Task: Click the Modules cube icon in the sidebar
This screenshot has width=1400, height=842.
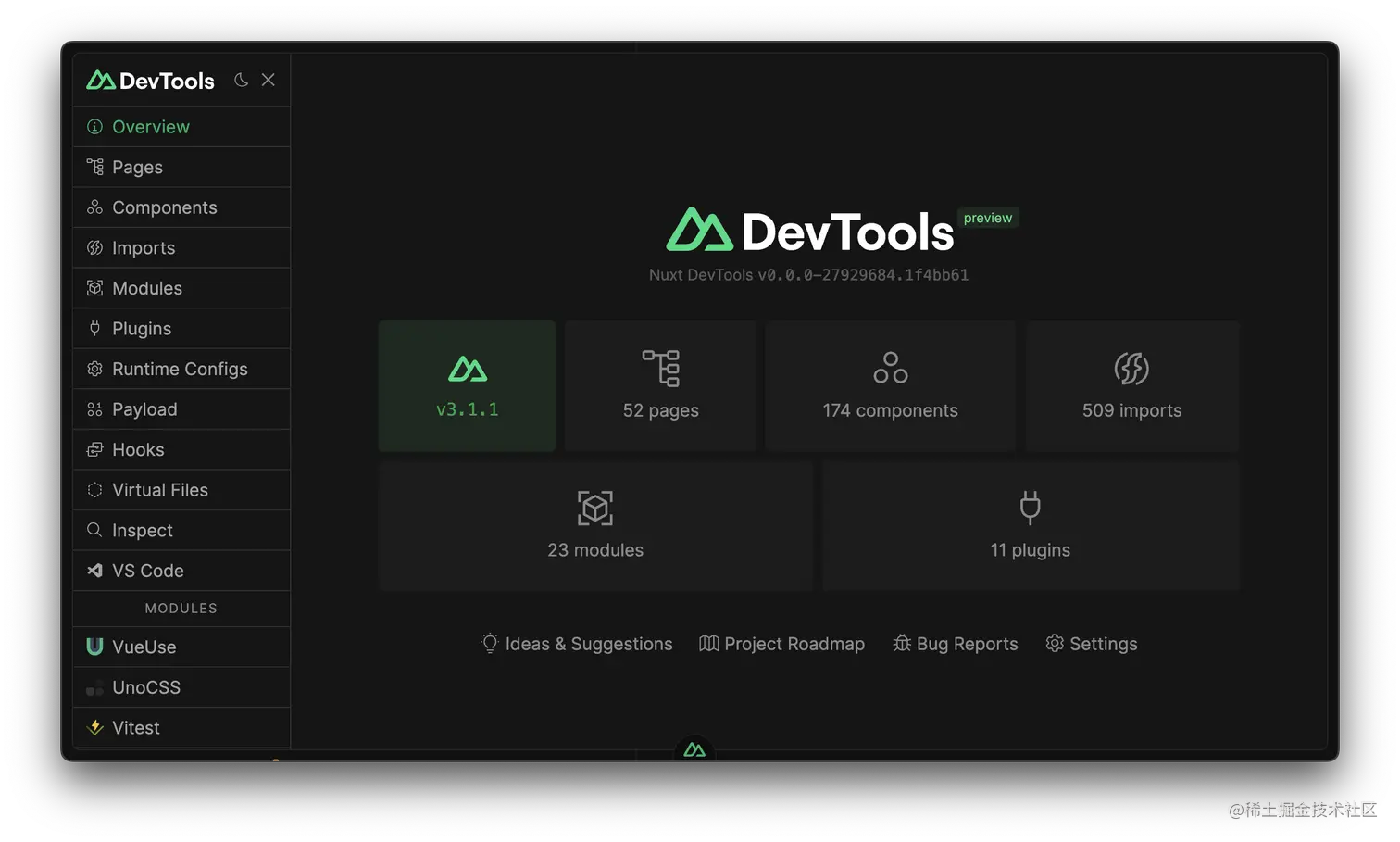Action: click(x=94, y=288)
